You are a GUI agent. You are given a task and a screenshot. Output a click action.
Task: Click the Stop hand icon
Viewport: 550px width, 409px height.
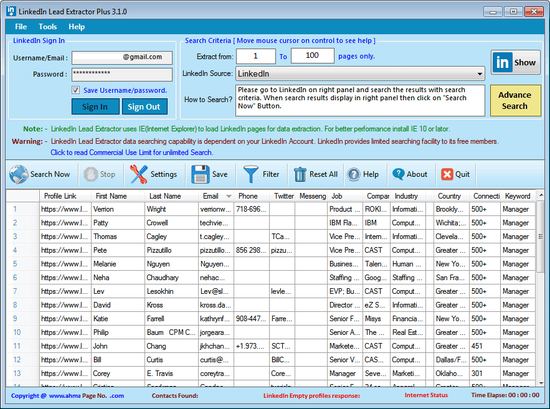tap(91, 174)
